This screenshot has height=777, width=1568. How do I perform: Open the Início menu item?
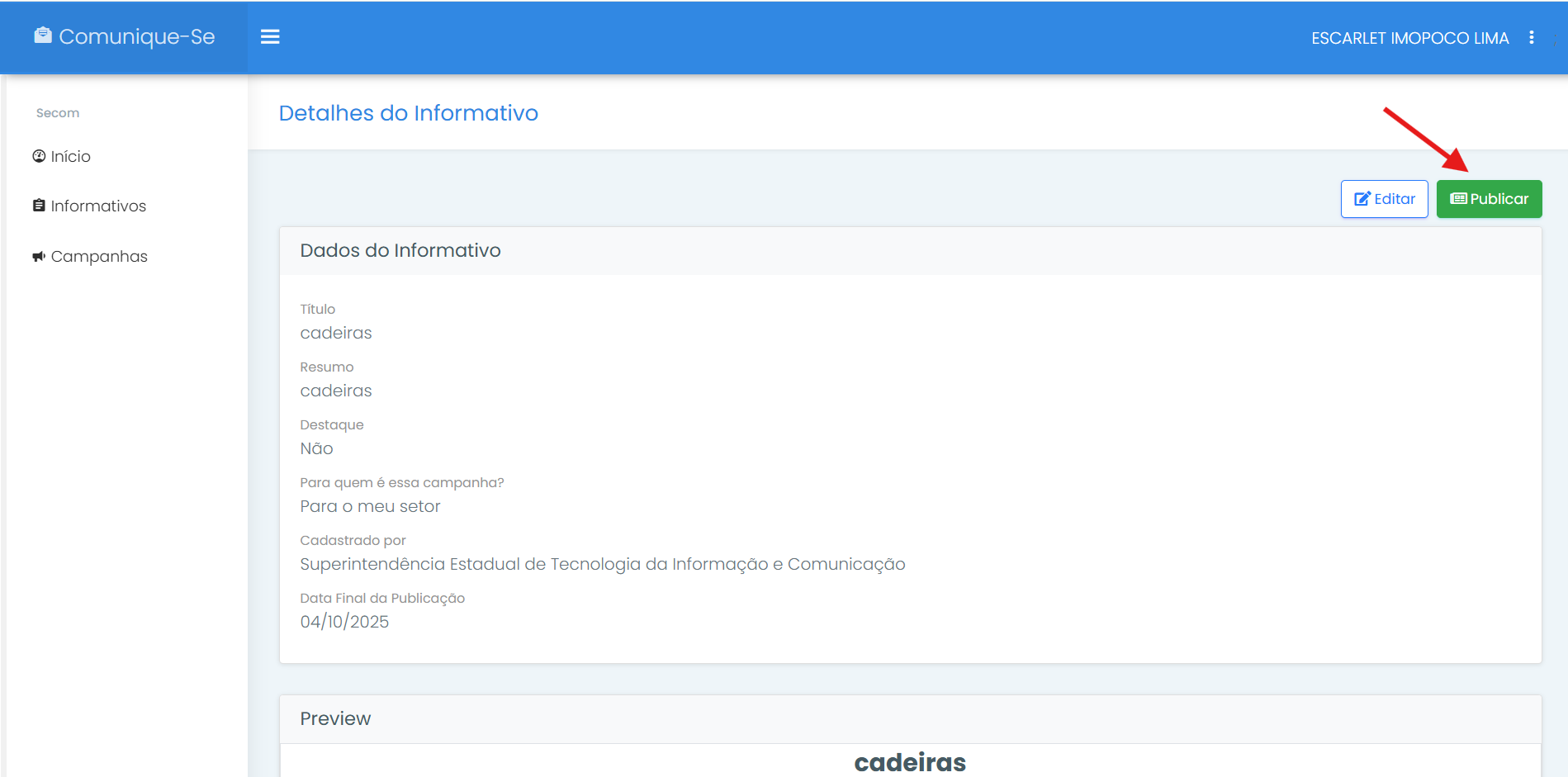click(70, 157)
